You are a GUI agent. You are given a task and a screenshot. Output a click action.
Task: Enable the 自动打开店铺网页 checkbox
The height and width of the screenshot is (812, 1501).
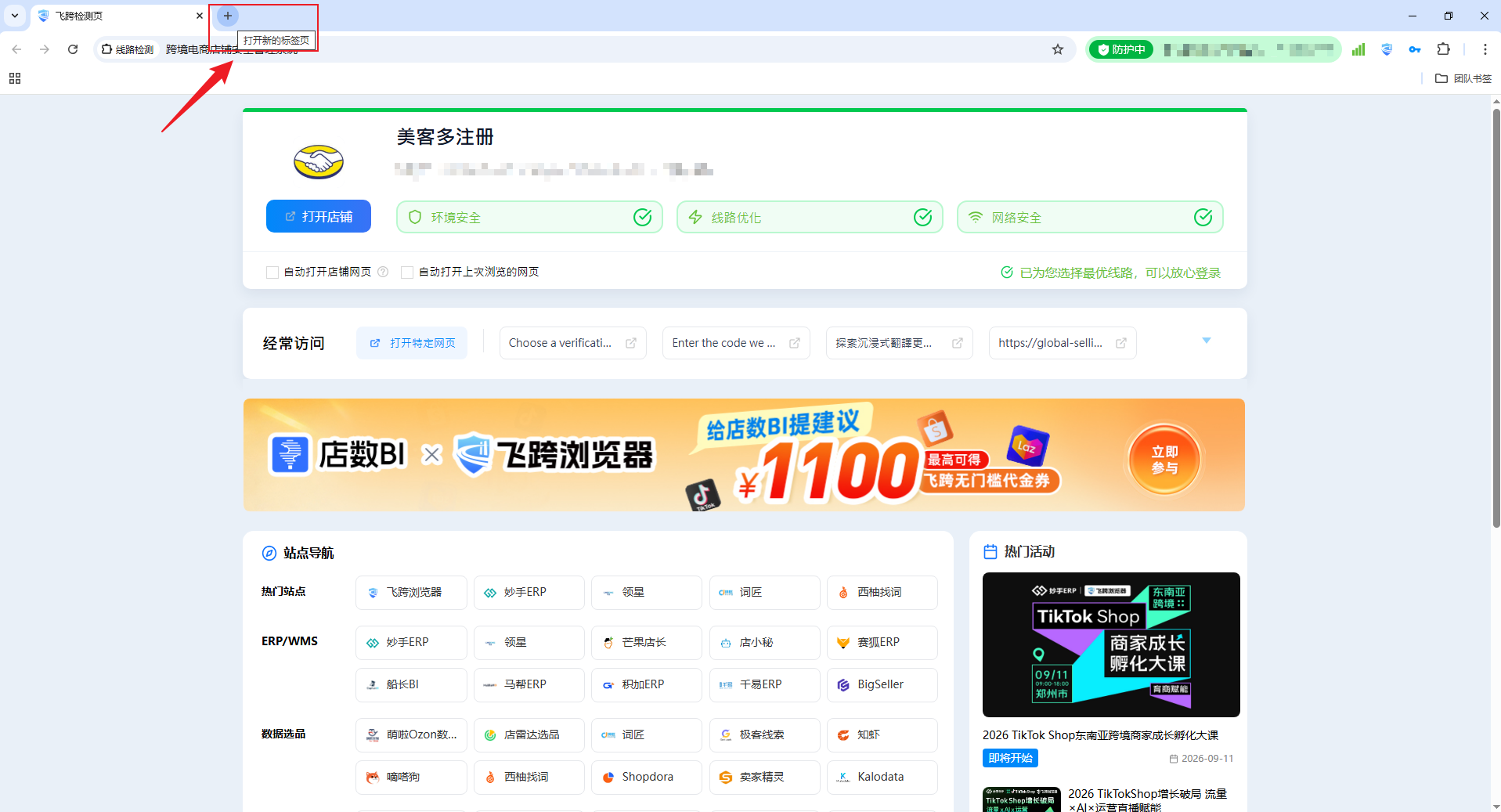click(272, 272)
